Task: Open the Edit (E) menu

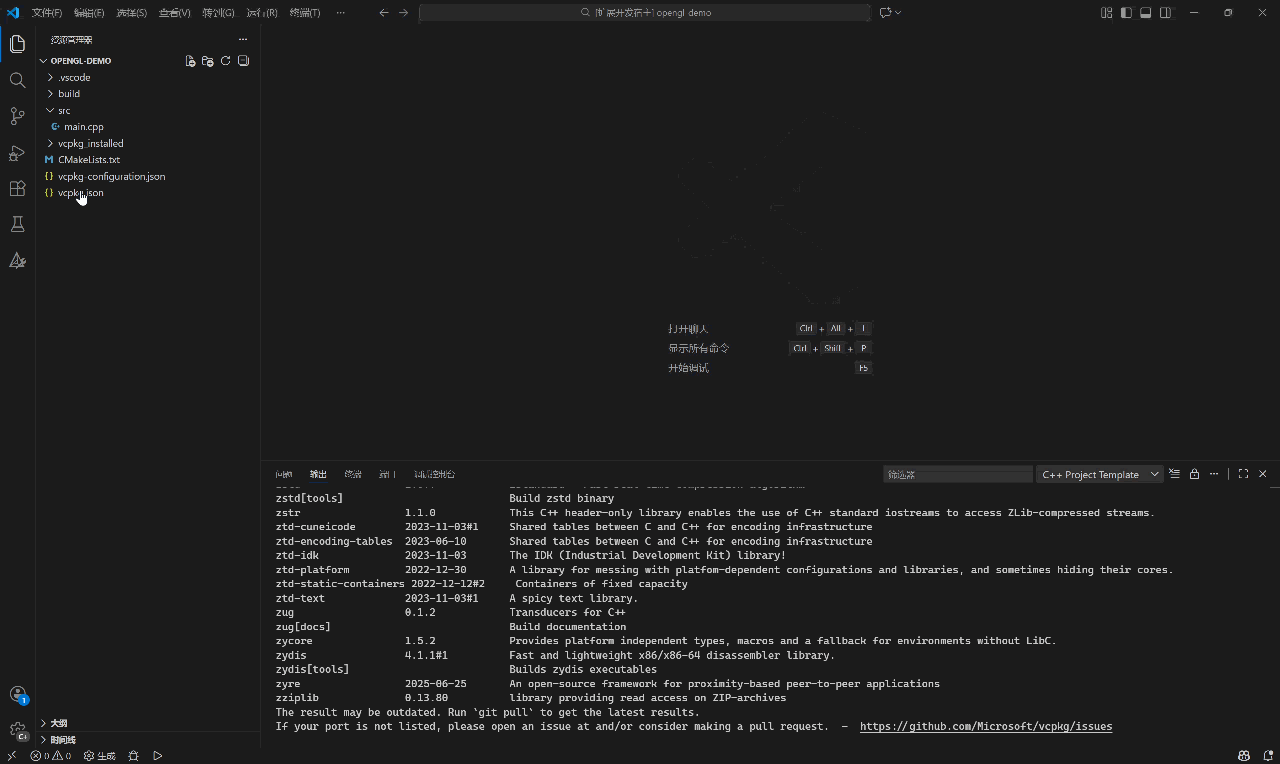Action: point(89,12)
